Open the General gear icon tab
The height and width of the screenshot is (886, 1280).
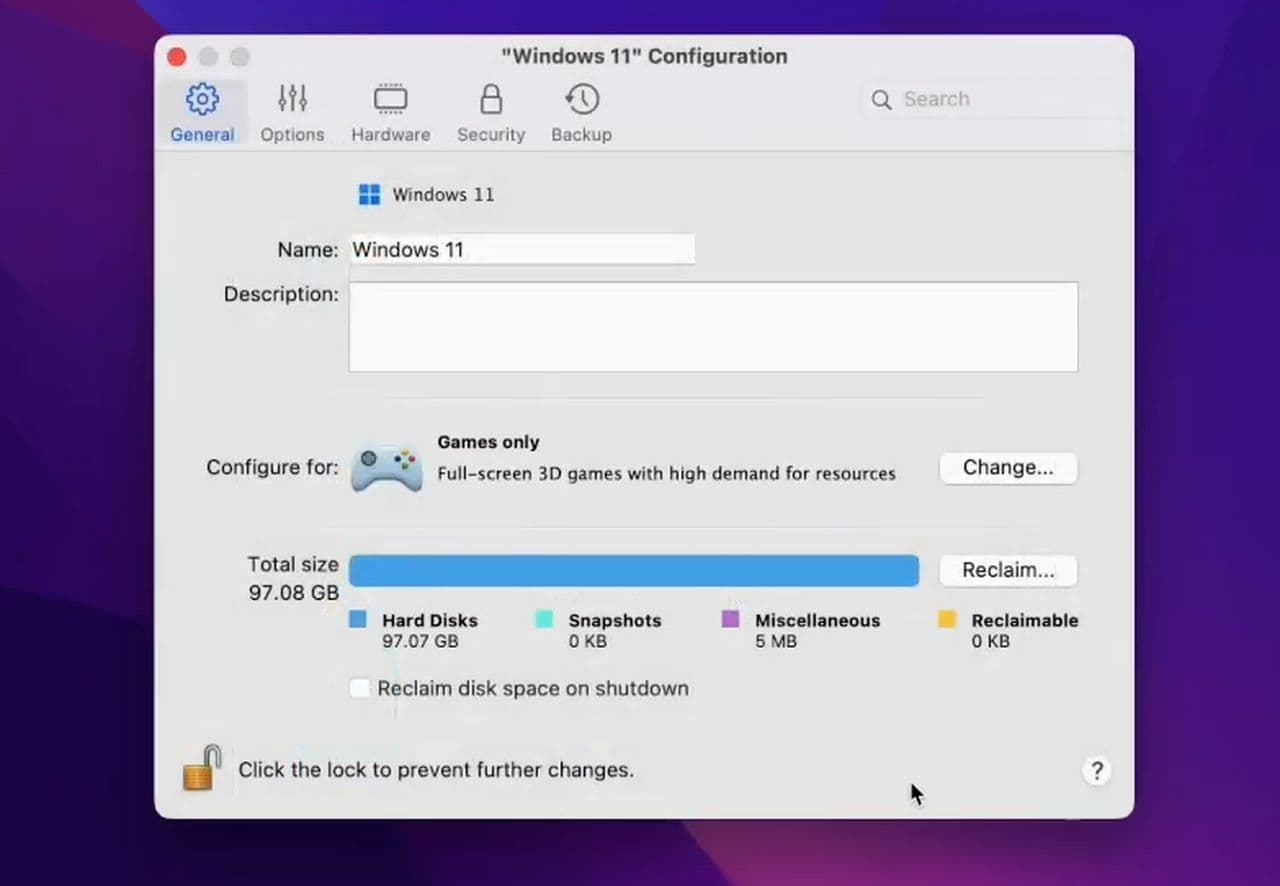[x=202, y=99]
